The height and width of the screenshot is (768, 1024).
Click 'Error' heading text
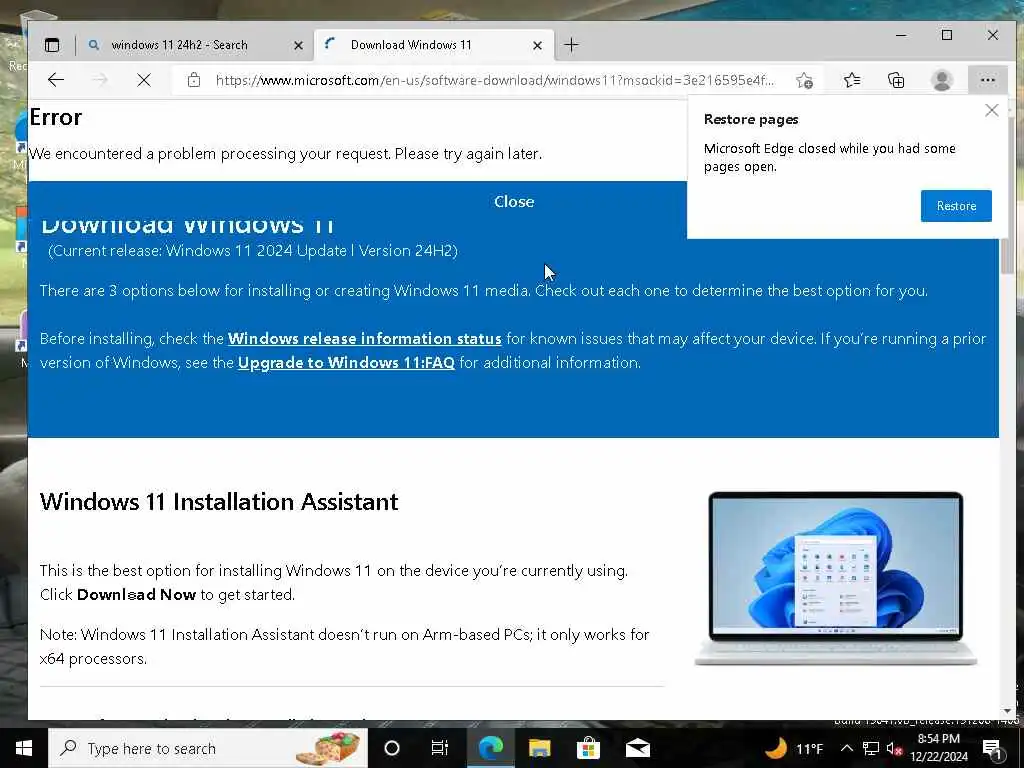pyautogui.click(x=56, y=118)
